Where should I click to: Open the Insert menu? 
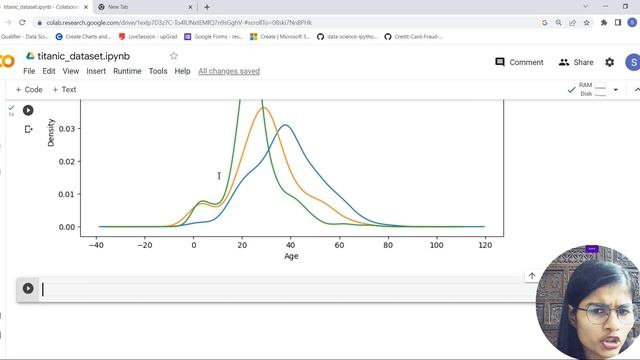[96, 71]
